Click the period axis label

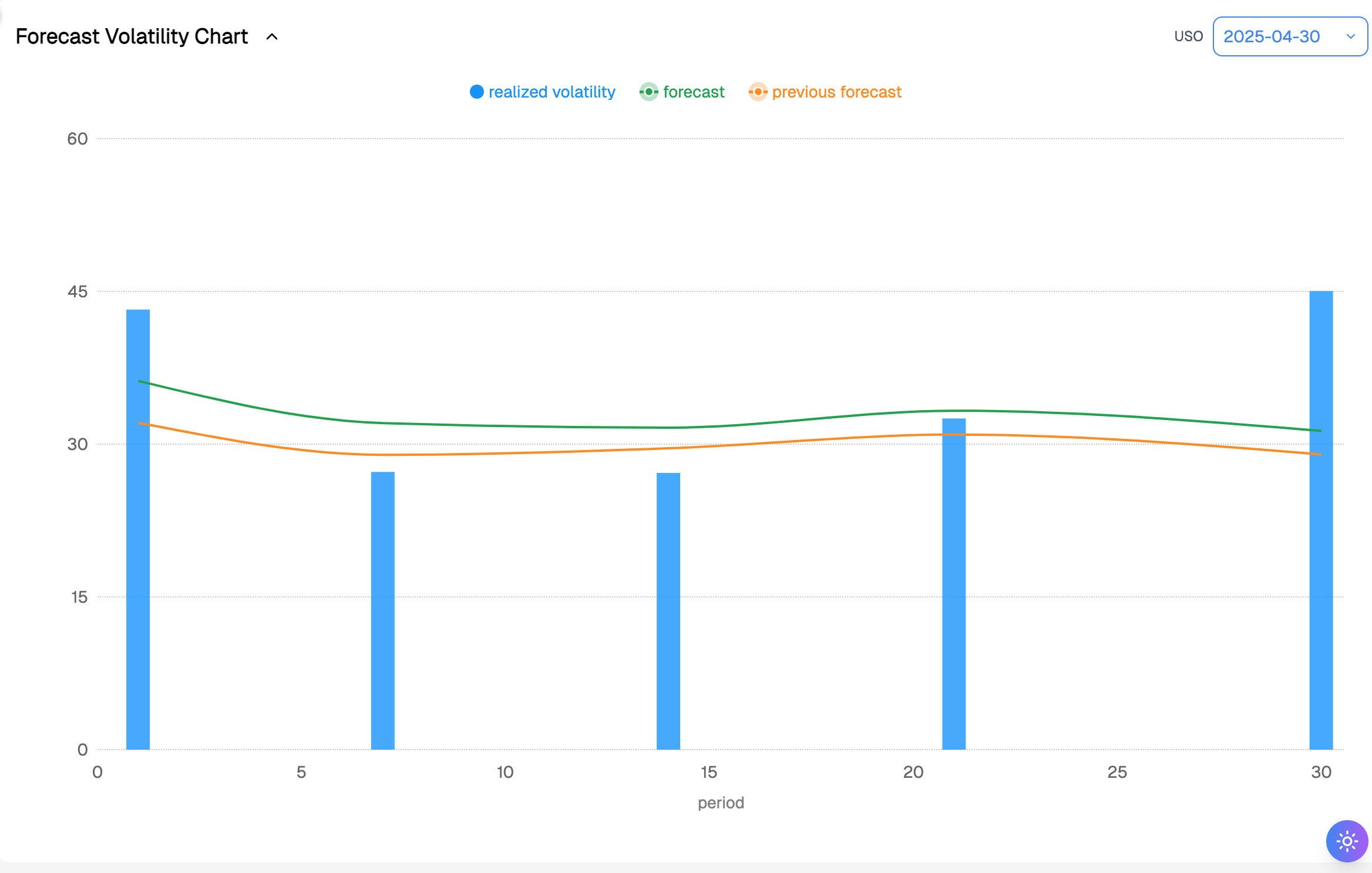pyautogui.click(x=721, y=803)
